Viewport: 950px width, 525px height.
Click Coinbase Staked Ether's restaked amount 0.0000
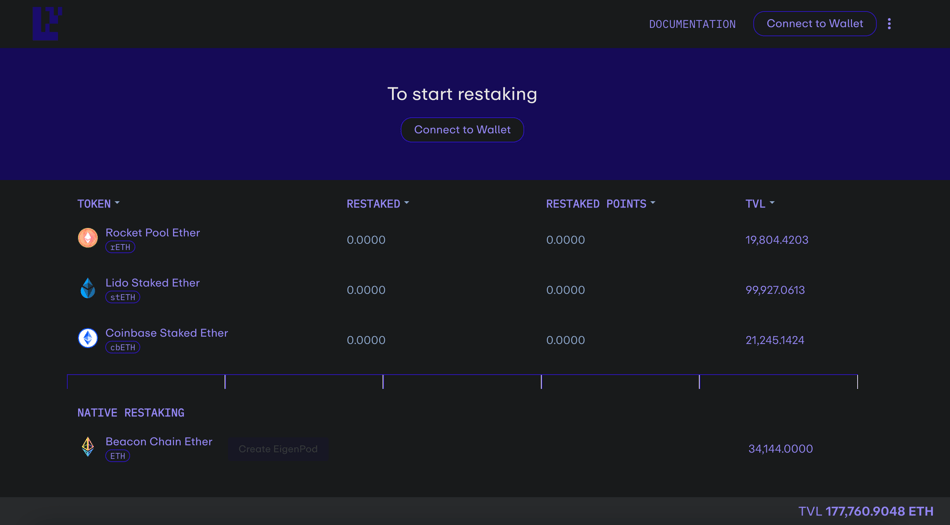click(x=366, y=340)
